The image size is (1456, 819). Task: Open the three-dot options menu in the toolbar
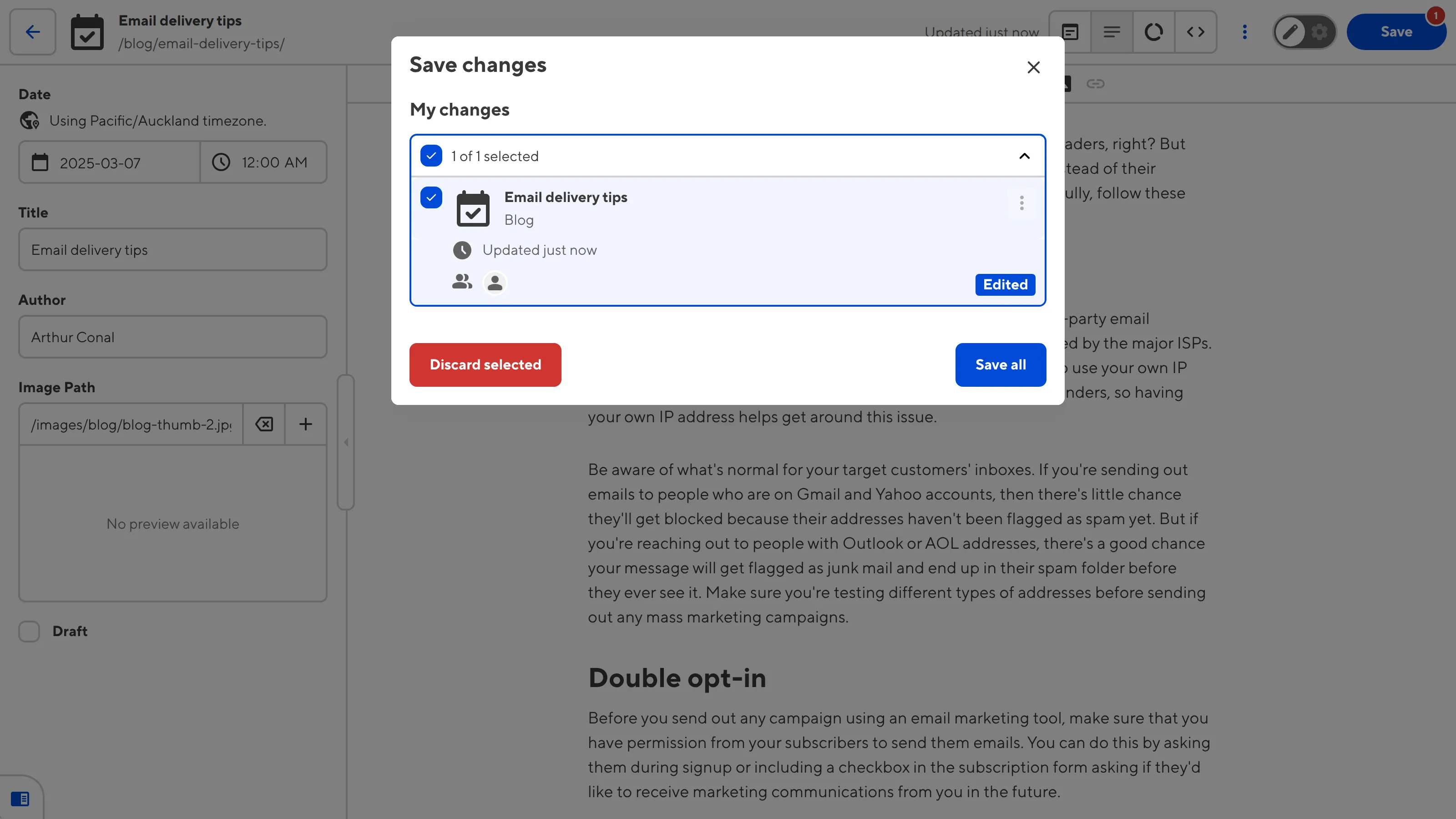tap(1244, 32)
